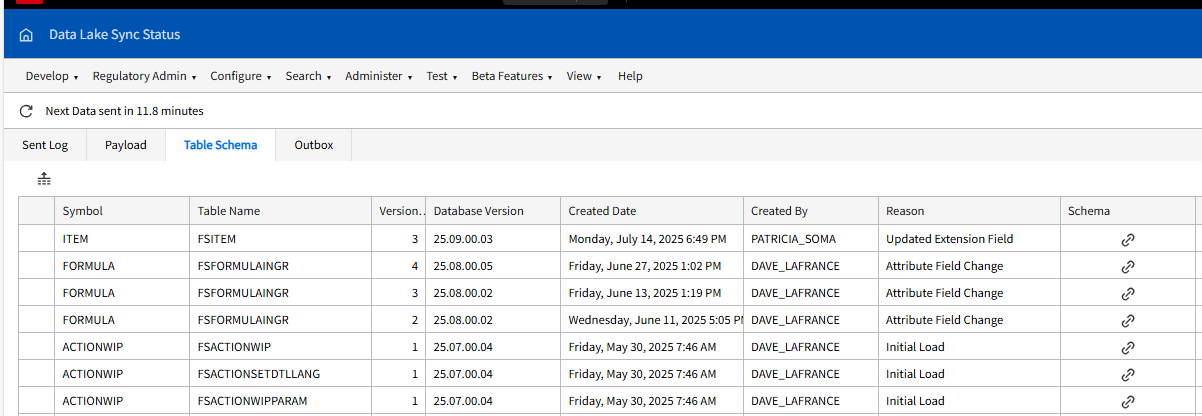Click the 25.08.00.05 database version cell
The image size is (1202, 416).
(x=493, y=266)
